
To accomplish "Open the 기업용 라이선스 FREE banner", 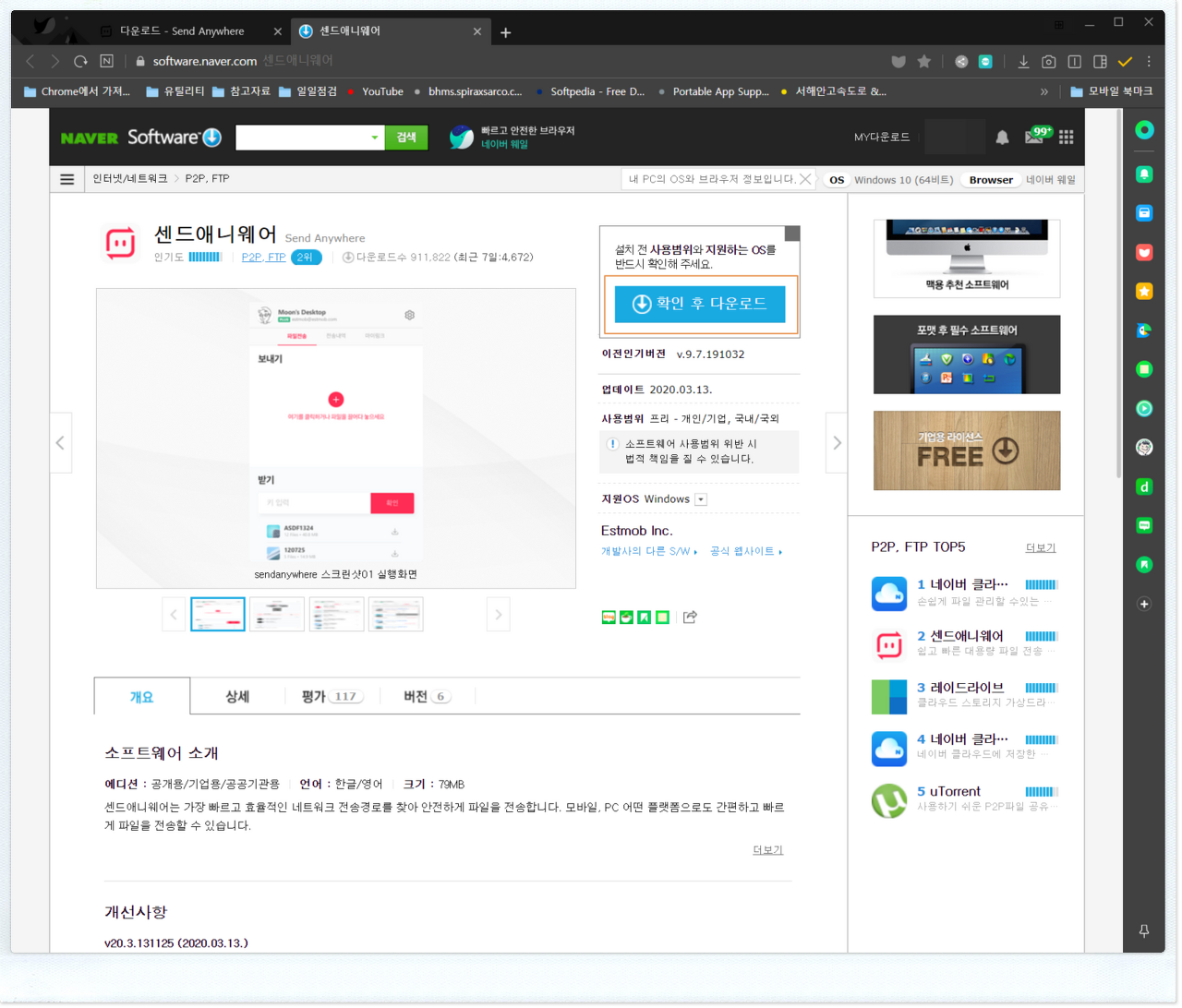I will (x=967, y=450).
